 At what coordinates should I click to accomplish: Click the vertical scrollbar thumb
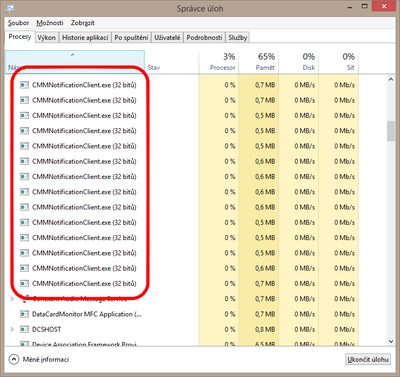point(391,131)
